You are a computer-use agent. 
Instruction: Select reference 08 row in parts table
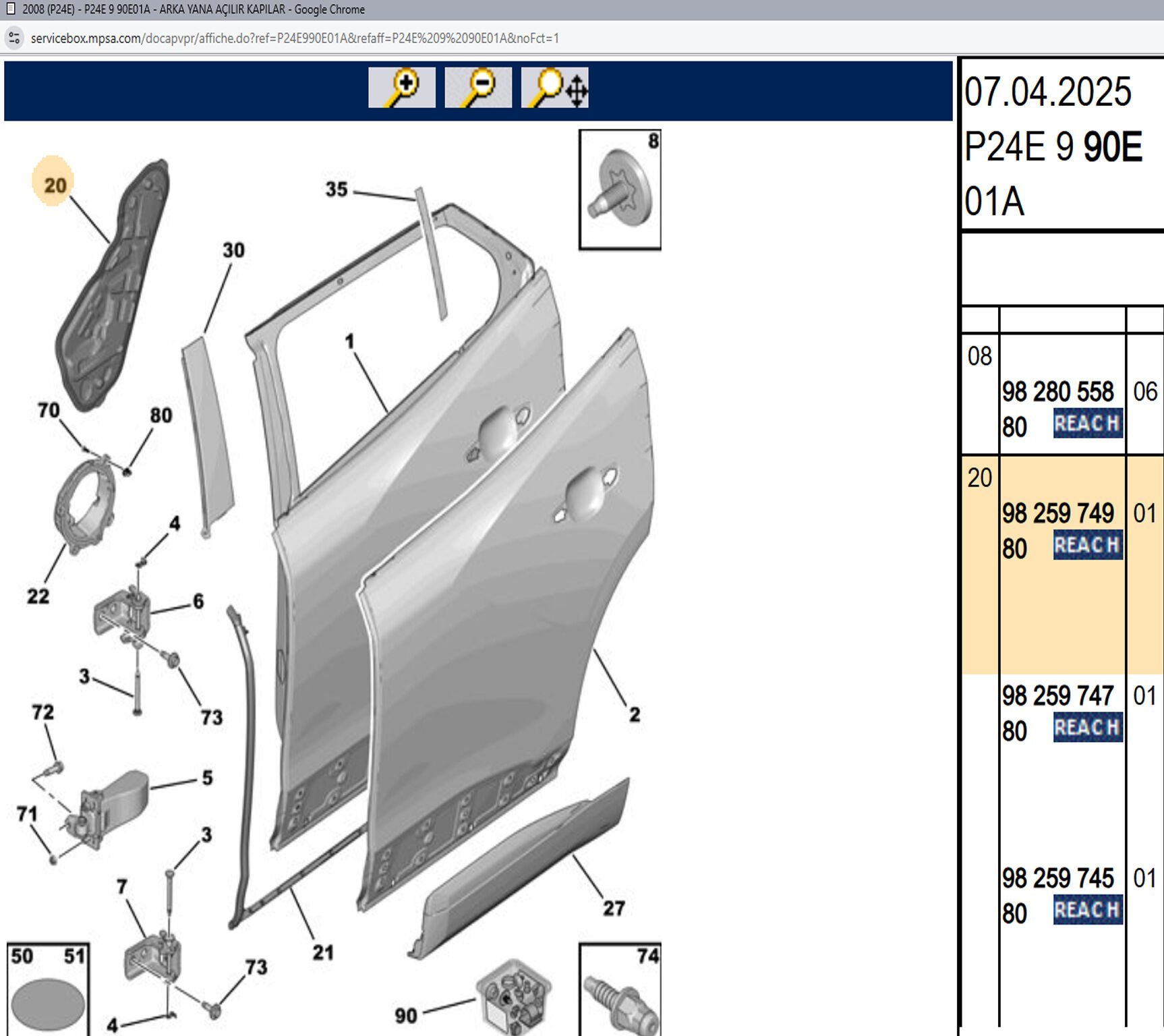(979, 357)
